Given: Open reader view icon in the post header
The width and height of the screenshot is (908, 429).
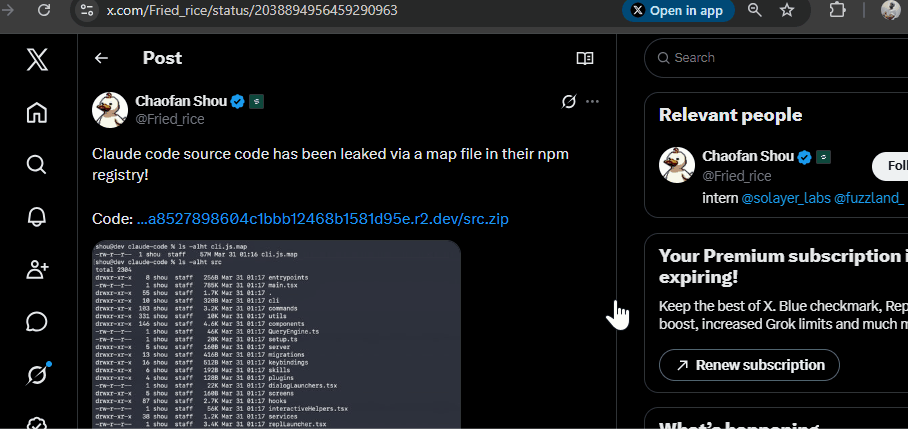Looking at the screenshot, I should (x=585, y=58).
